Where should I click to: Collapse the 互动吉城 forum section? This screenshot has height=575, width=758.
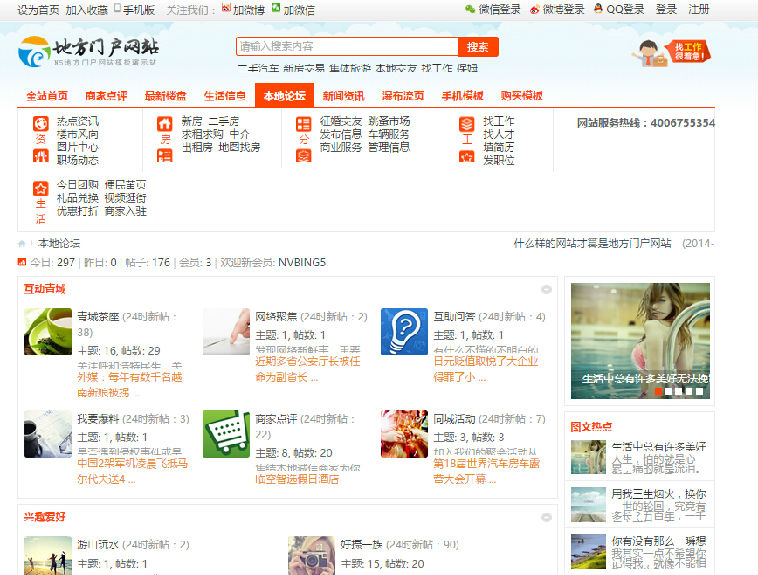click(546, 289)
